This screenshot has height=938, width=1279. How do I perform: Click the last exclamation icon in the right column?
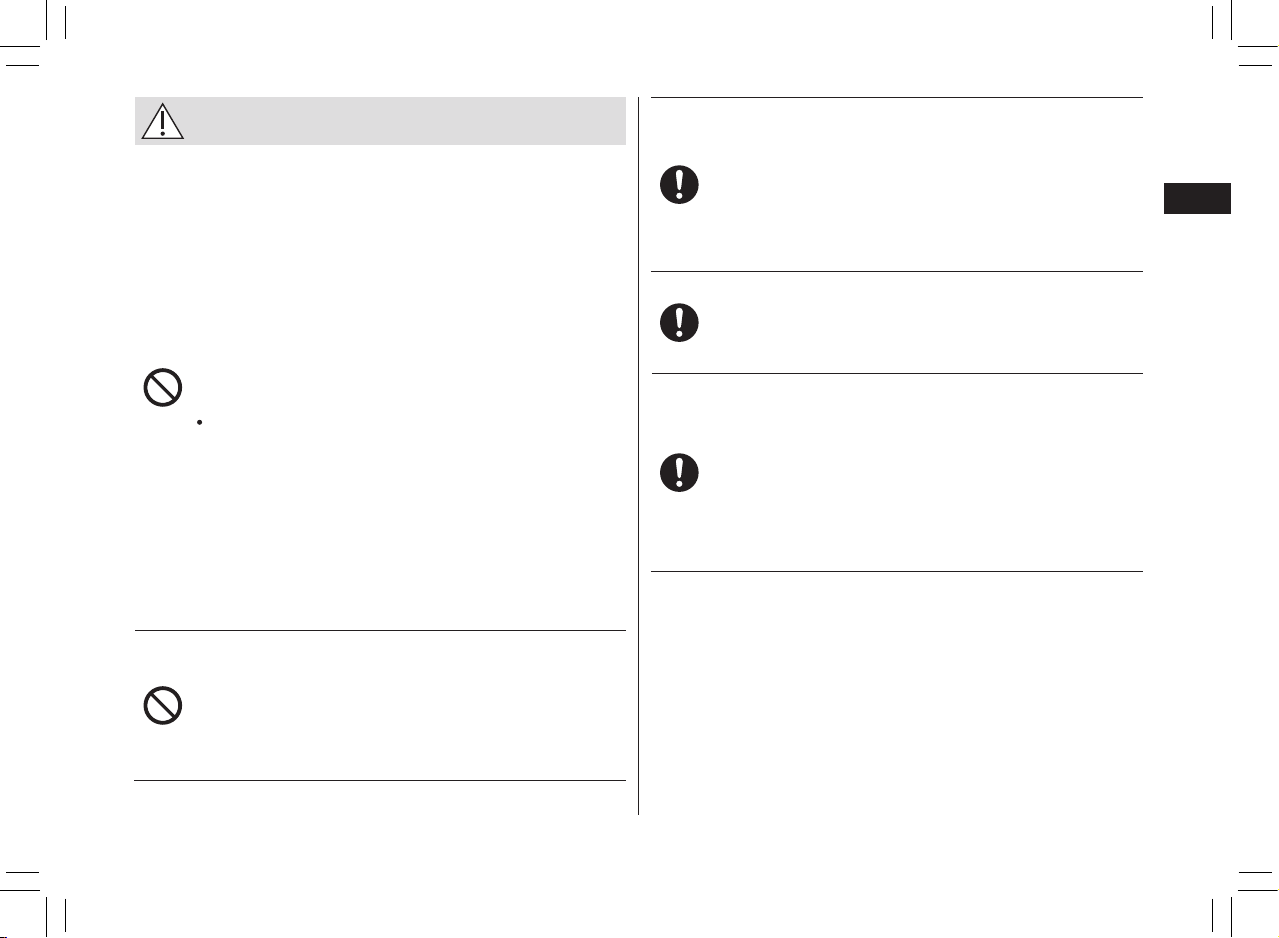pos(679,472)
